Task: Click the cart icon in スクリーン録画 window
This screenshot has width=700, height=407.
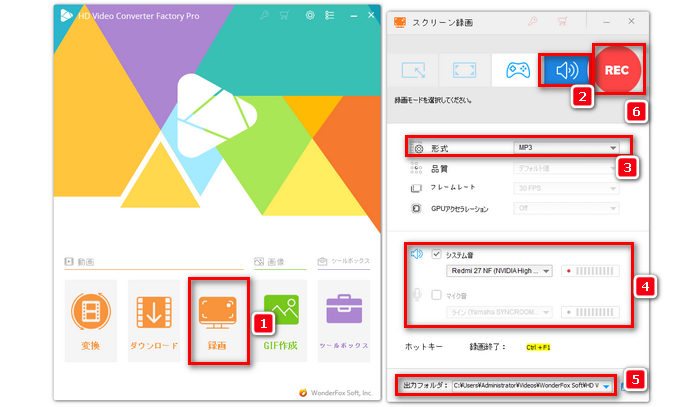Action: tap(562, 21)
